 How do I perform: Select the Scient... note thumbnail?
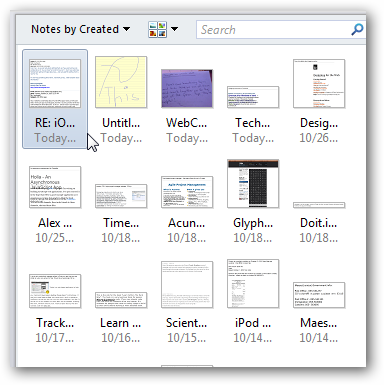click(187, 285)
